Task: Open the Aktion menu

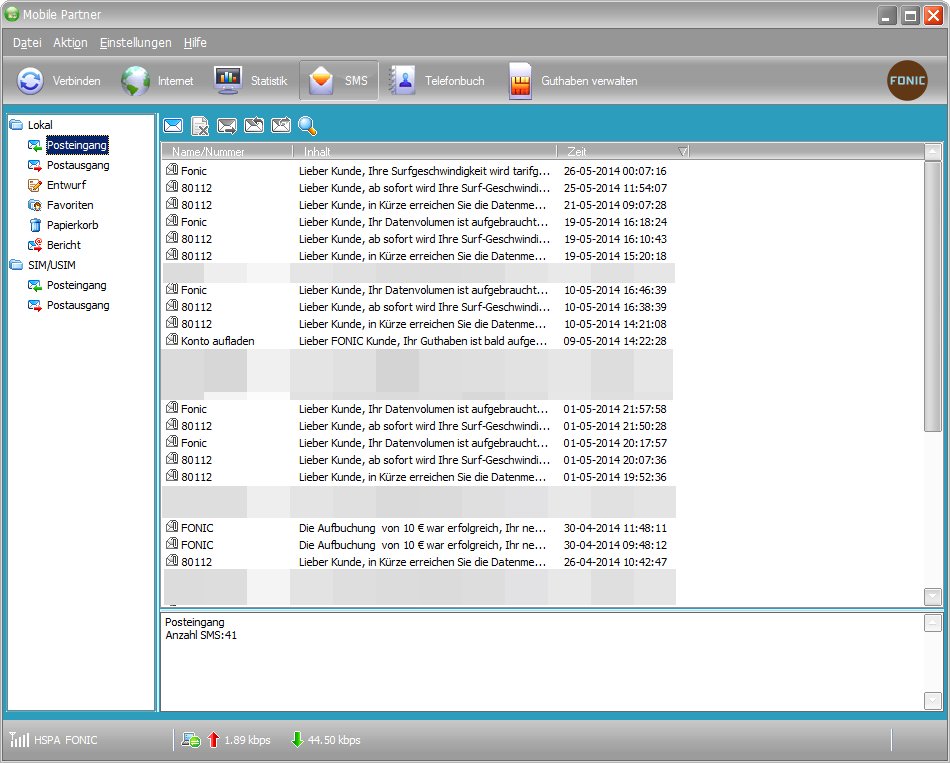Action: coord(70,42)
